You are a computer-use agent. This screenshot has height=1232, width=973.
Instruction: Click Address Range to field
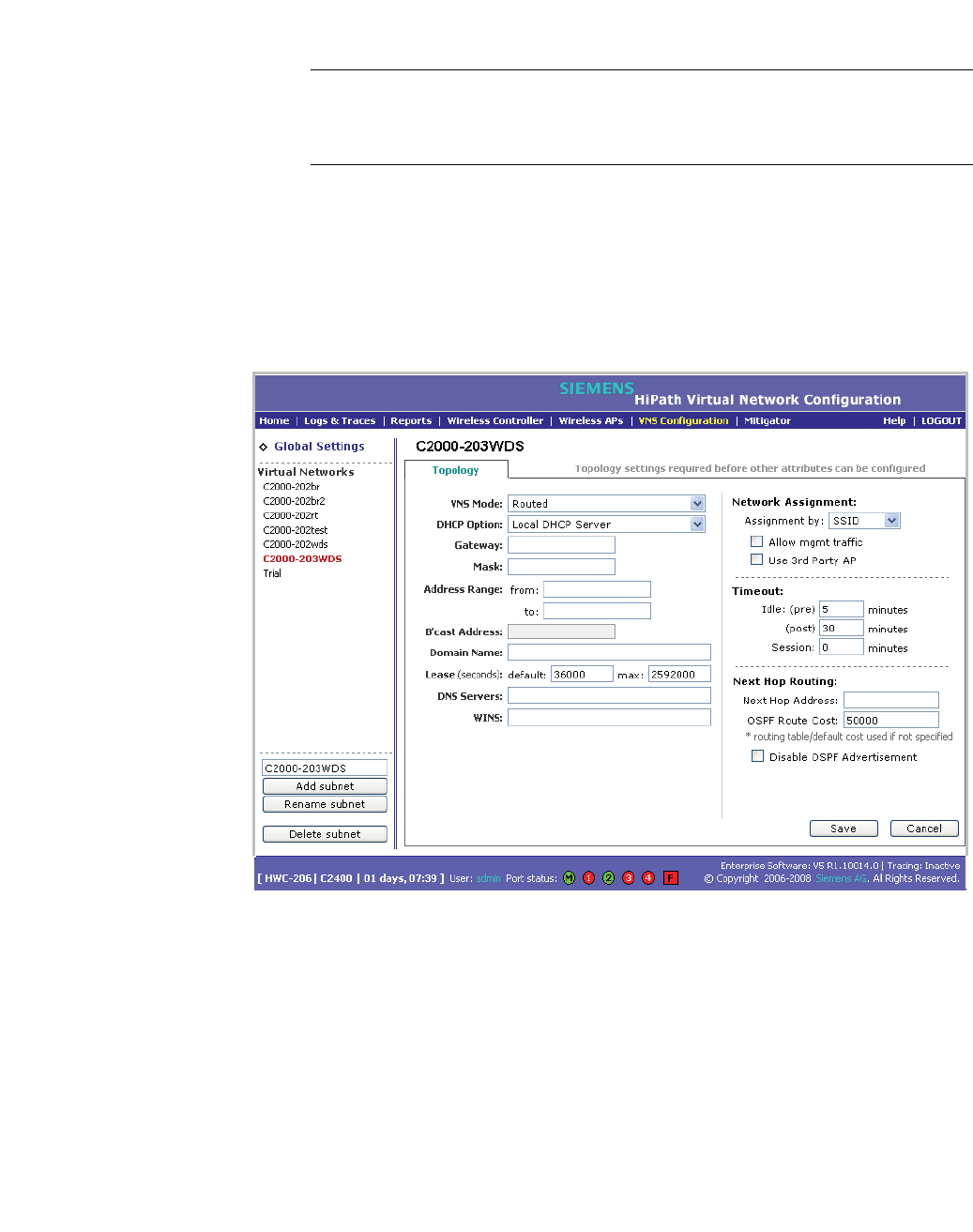(x=597, y=611)
